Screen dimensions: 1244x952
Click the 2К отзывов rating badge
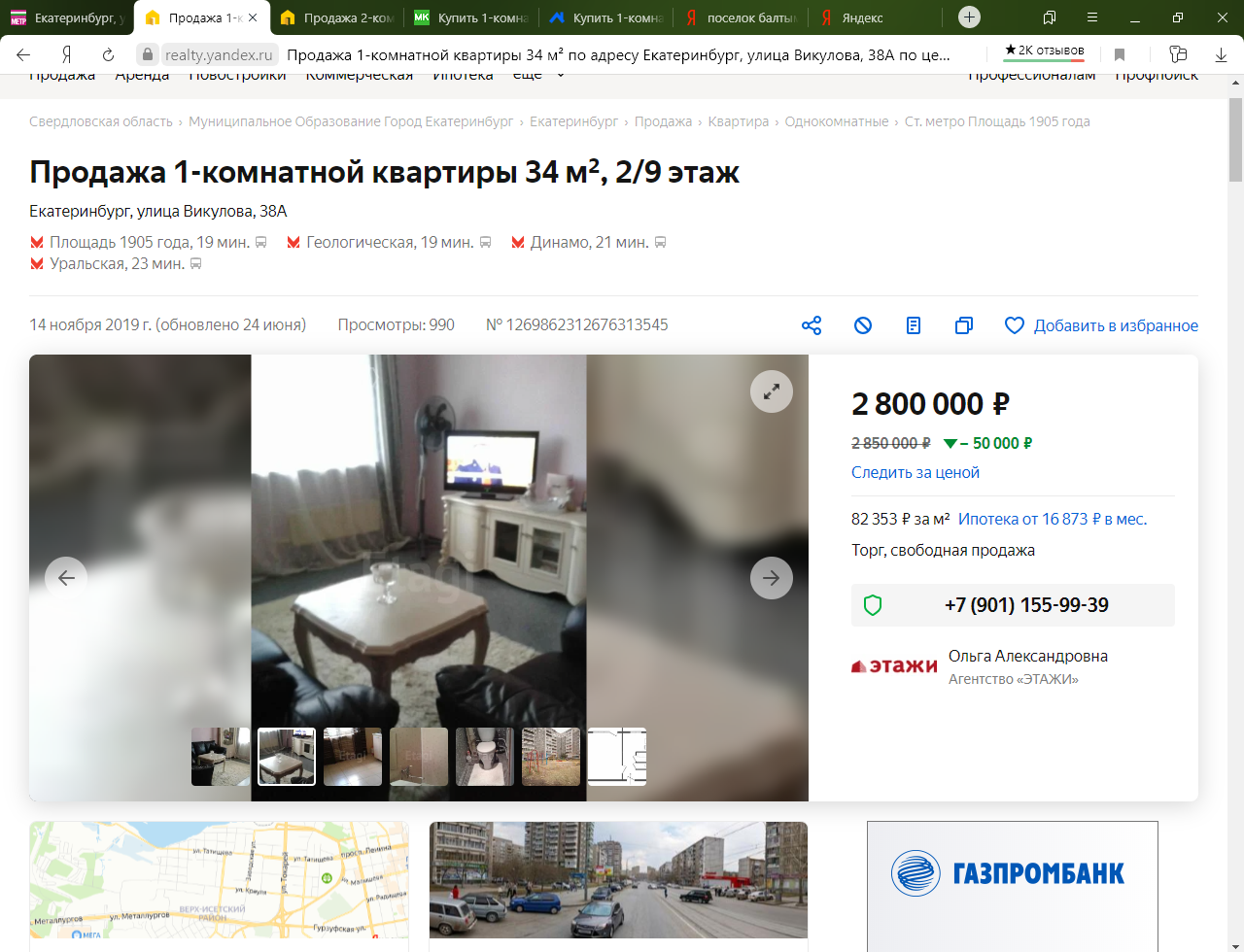coord(1045,51)
